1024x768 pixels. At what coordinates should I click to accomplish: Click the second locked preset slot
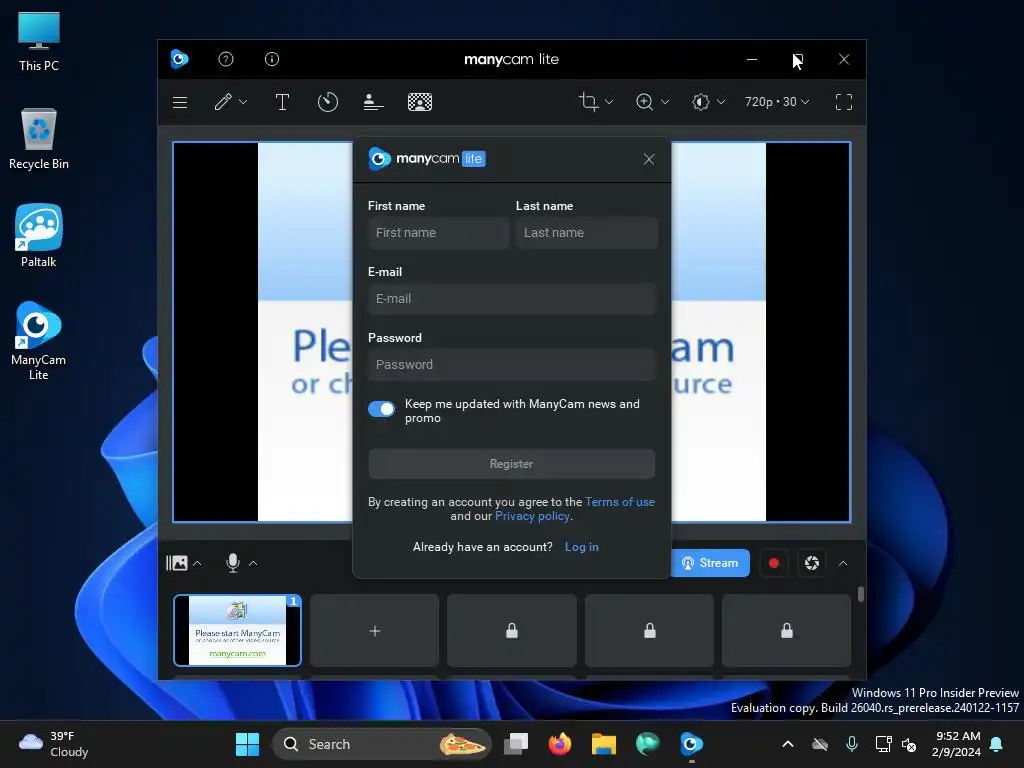coord(650,631)
